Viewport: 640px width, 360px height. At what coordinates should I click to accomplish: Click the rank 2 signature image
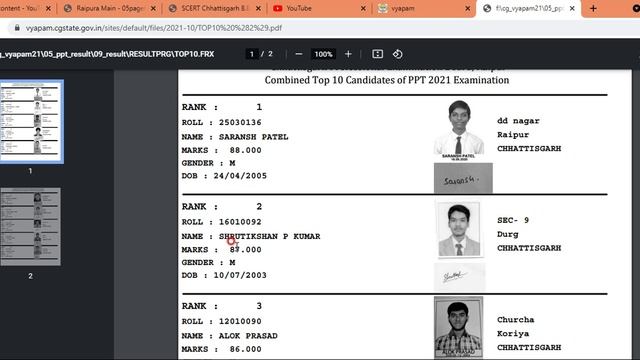pyautogui.click(x=460, y=277)
